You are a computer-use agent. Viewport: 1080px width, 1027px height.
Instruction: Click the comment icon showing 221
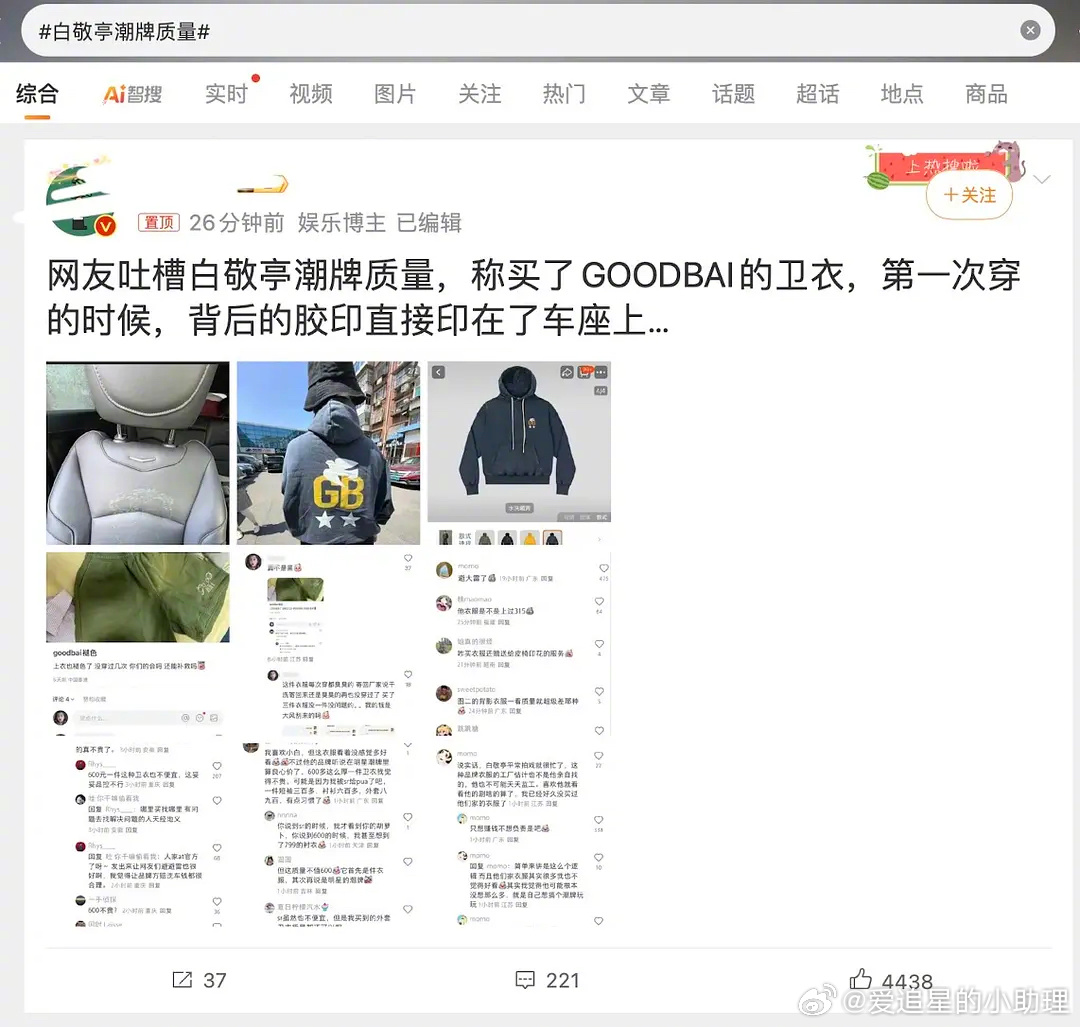(x=525, y=979)
